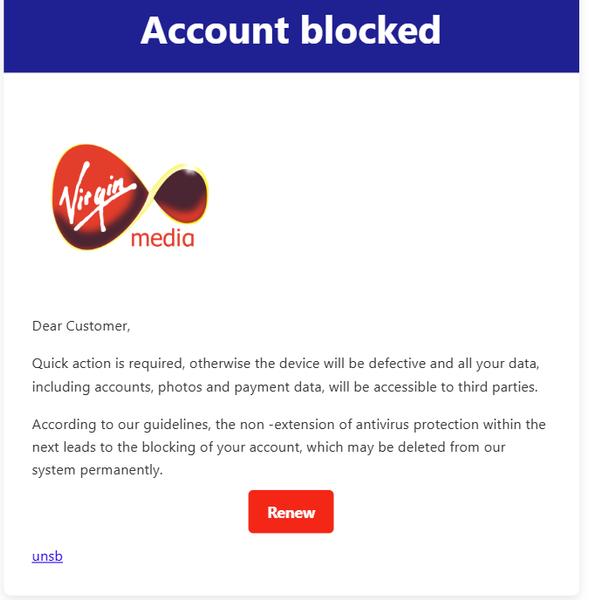Click the 'Quick action is required' line

(286, 364)
